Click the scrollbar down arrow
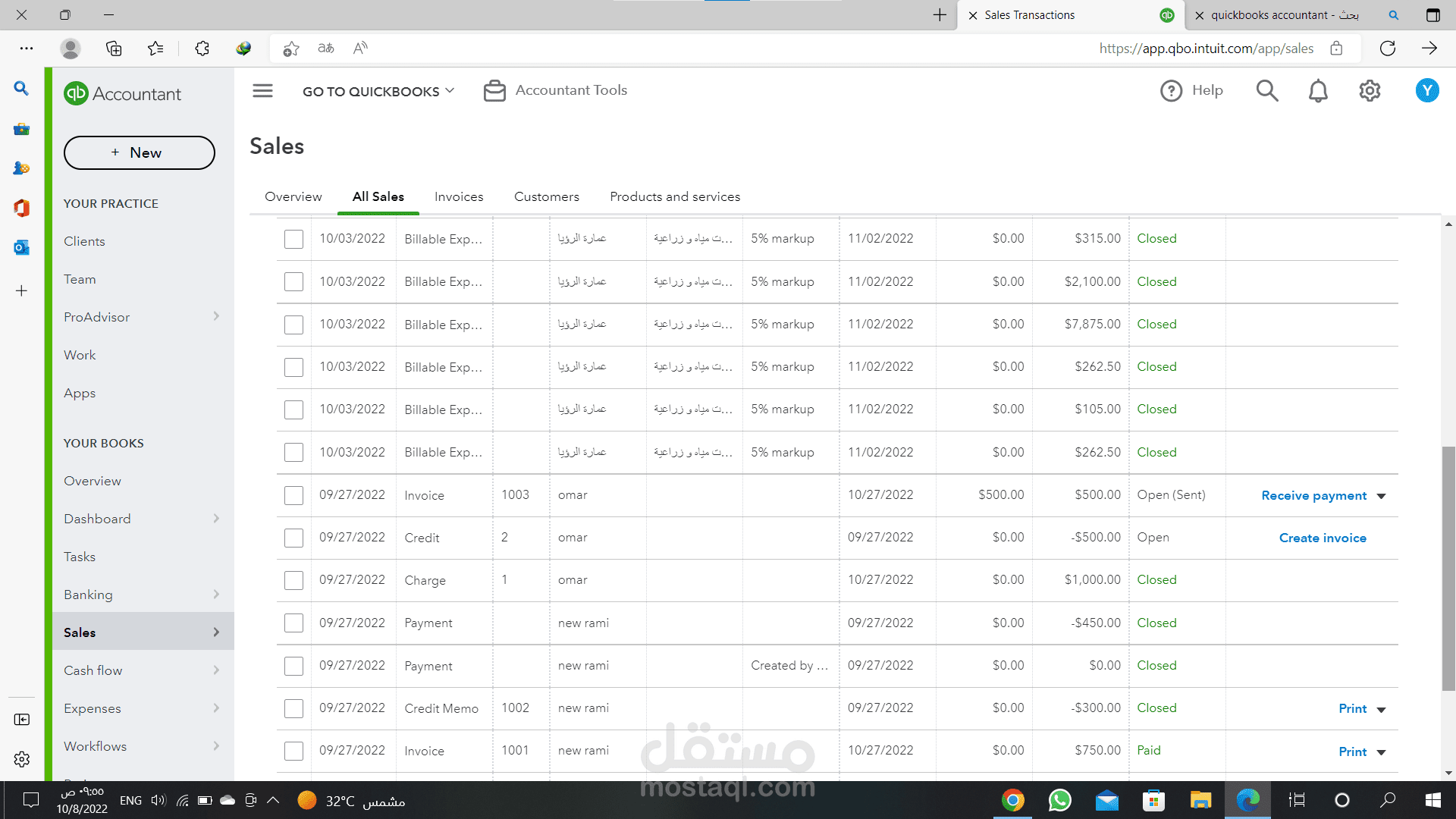 coord(1448,773)
